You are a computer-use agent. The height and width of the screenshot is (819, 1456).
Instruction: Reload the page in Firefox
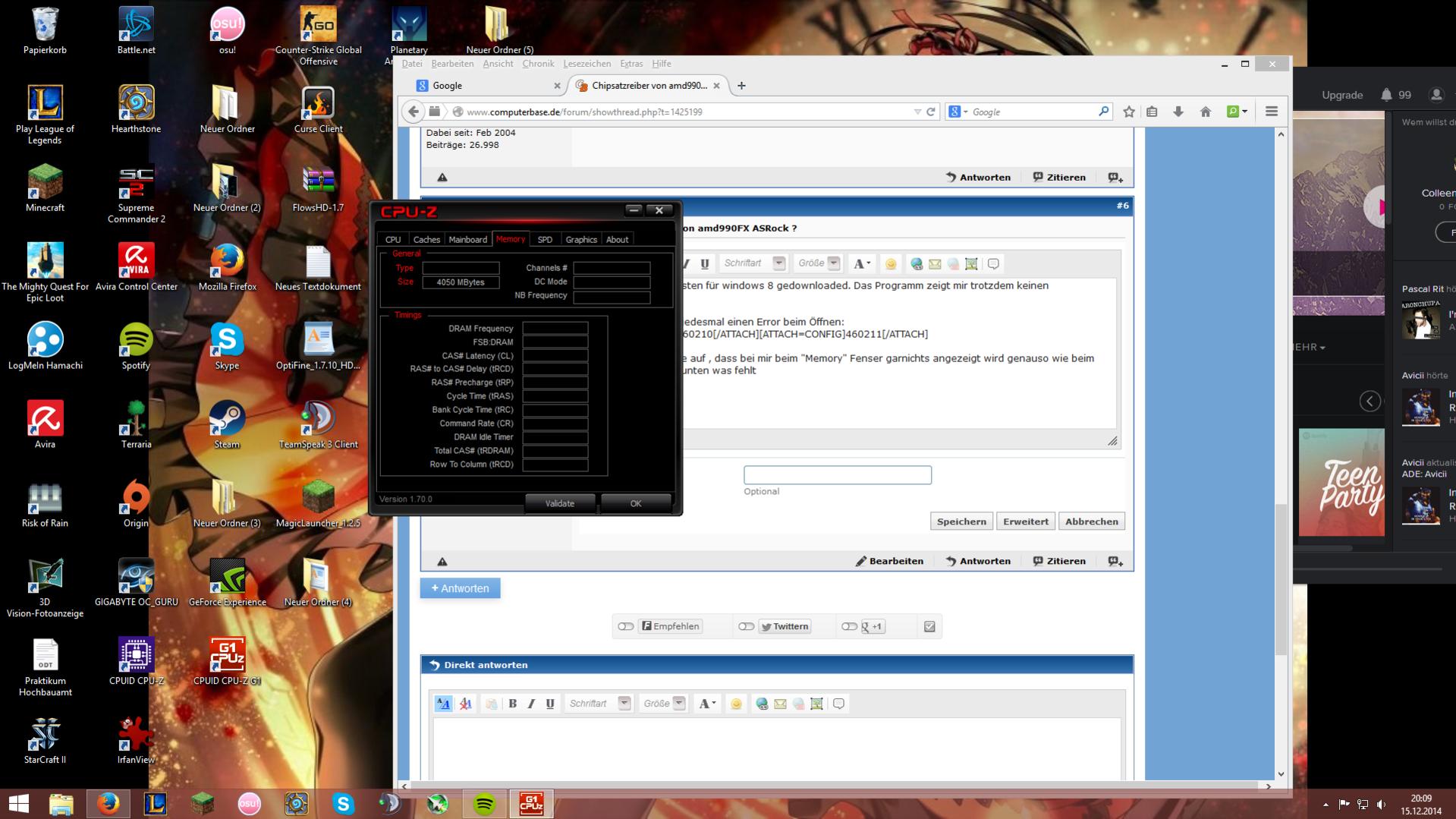(931, 112)
